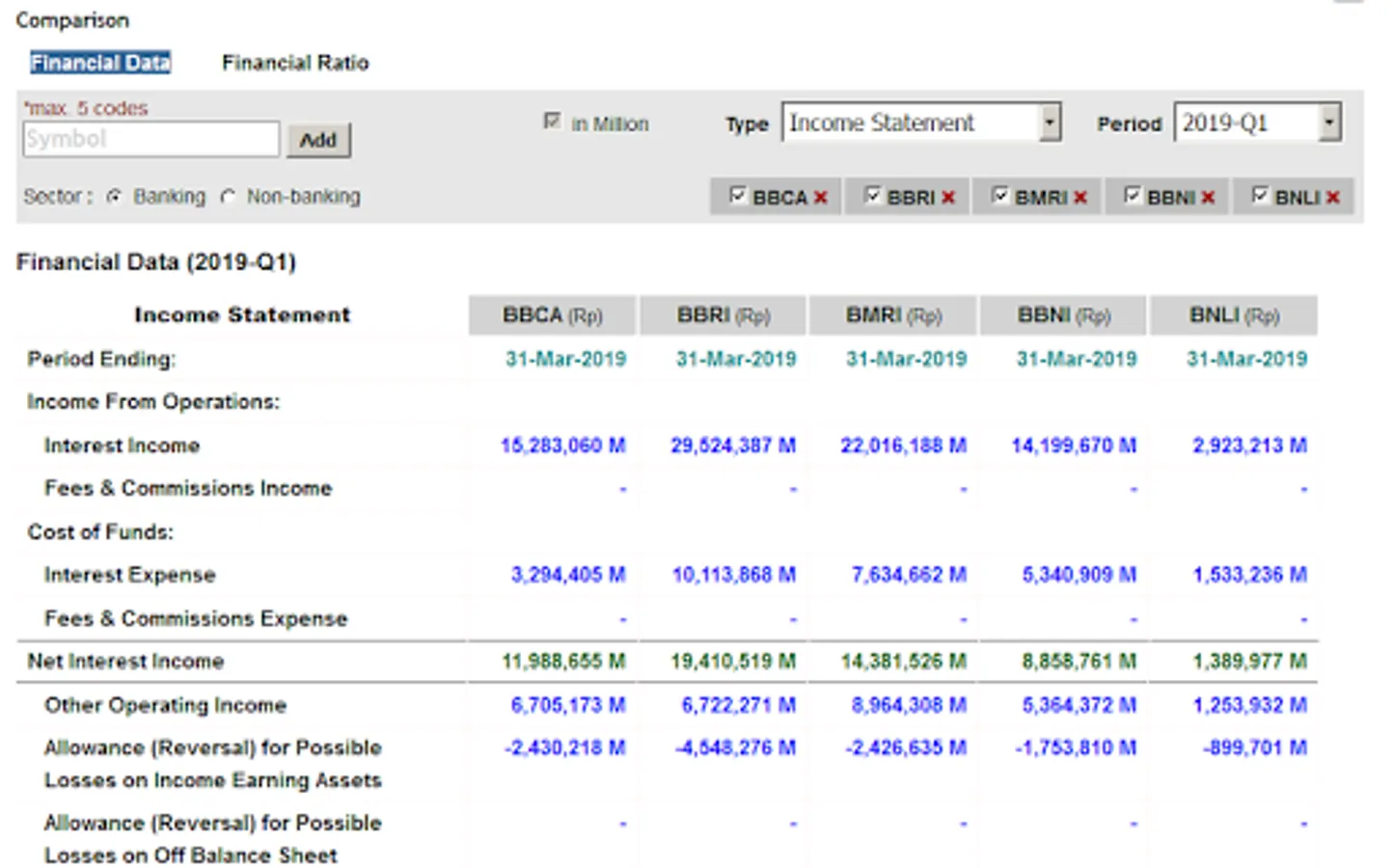The height and width of the screenshot is (868, 1394).
Task: Remove BBRI using its red X icon
Action: [x=948, y=198]
